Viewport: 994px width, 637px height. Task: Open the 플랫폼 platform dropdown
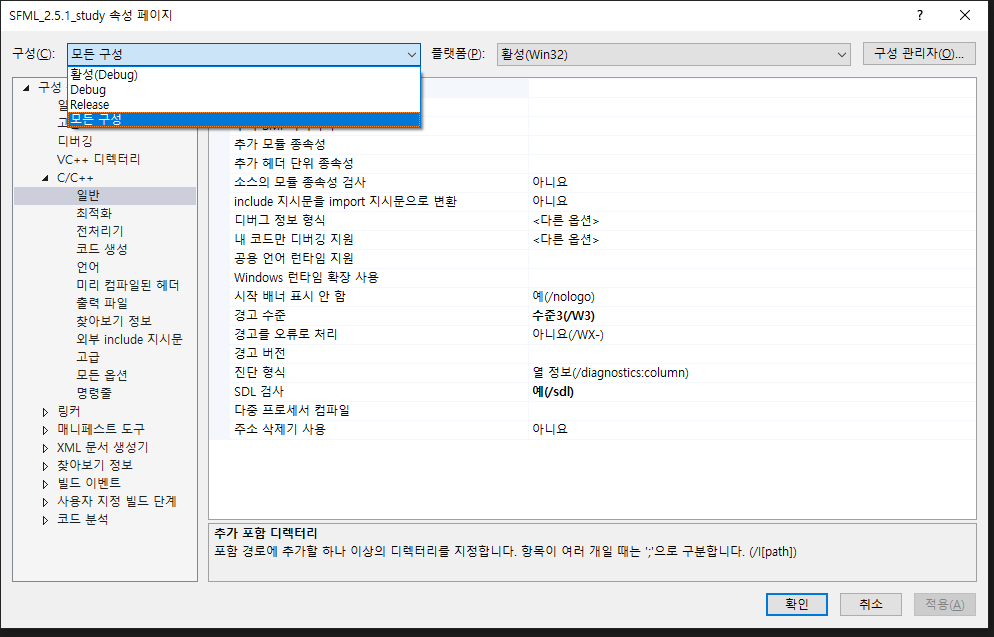pyautogui.click(x=673, y=55)
